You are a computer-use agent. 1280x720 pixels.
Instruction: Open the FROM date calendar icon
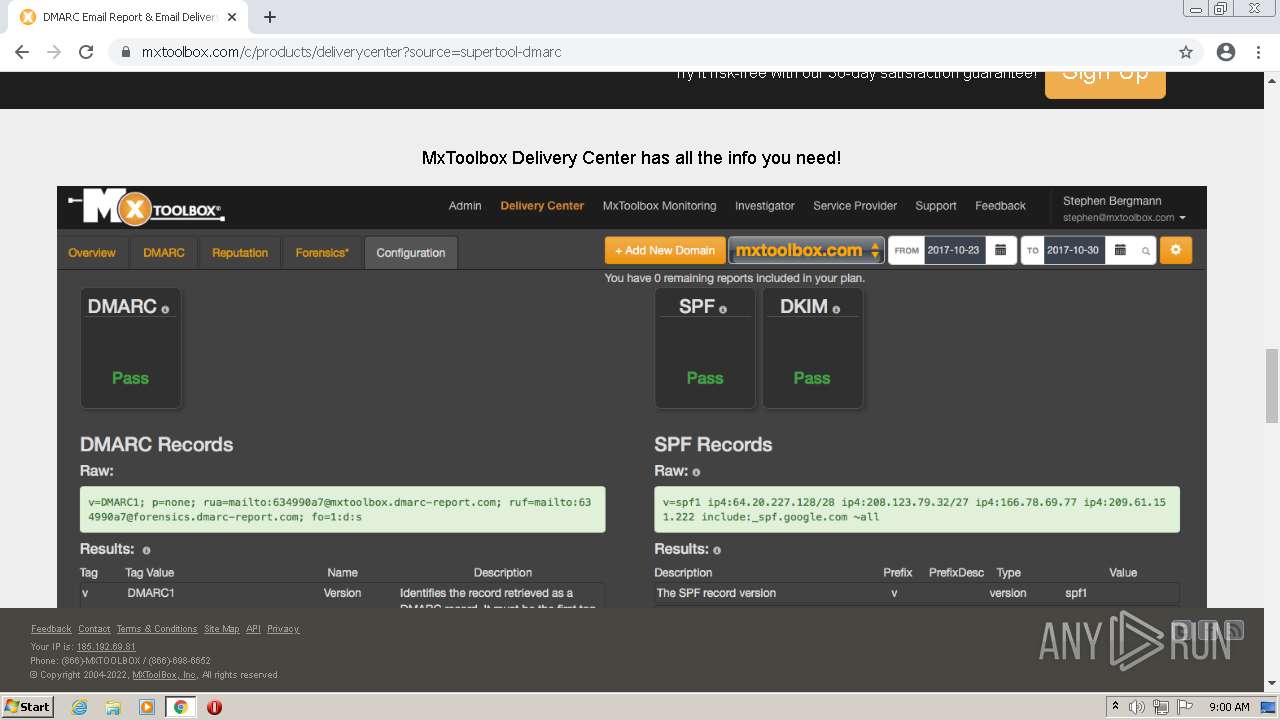pyautogui.click(x=1001, y=250)
